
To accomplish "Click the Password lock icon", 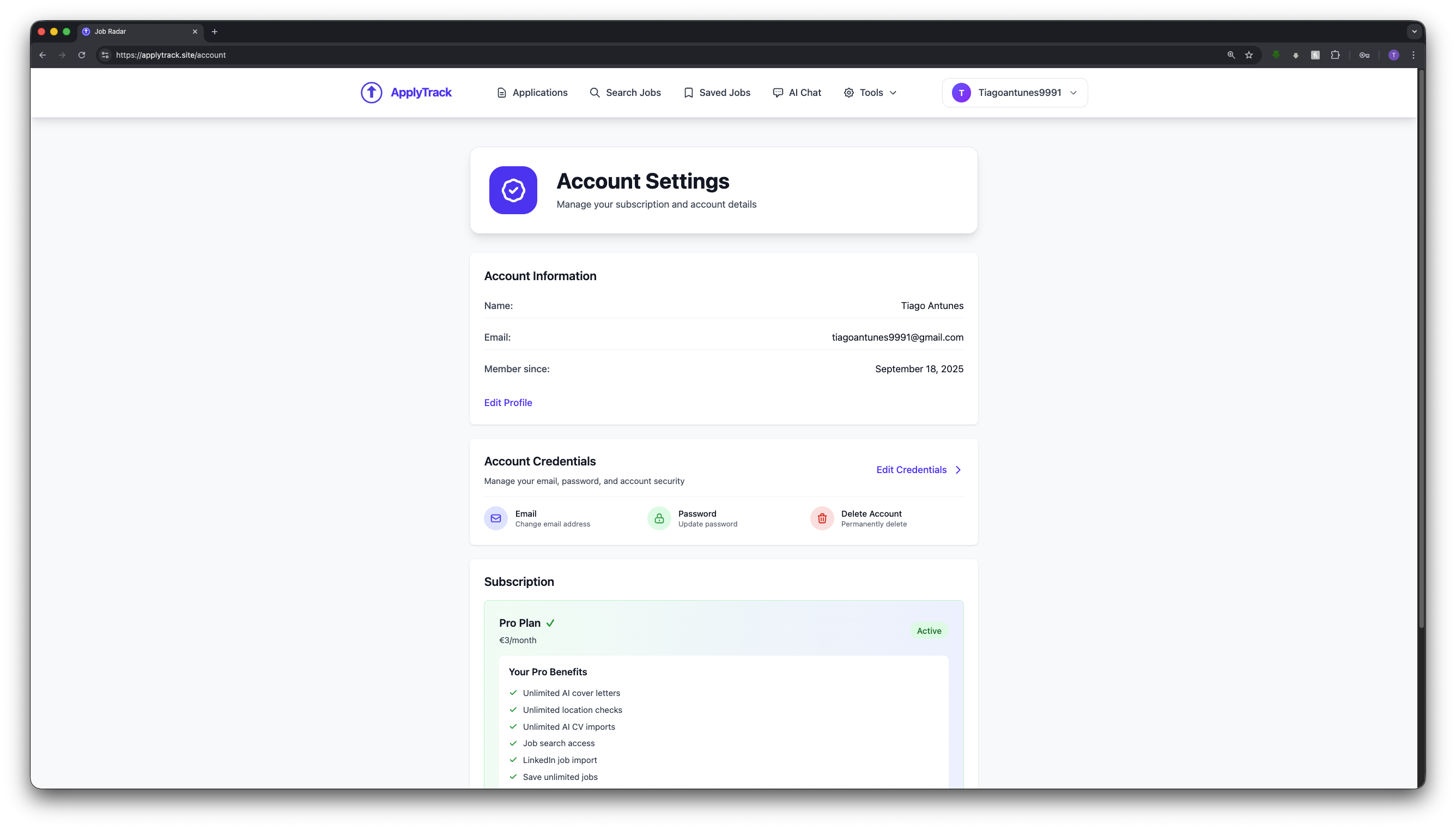I will pos(658,518).
